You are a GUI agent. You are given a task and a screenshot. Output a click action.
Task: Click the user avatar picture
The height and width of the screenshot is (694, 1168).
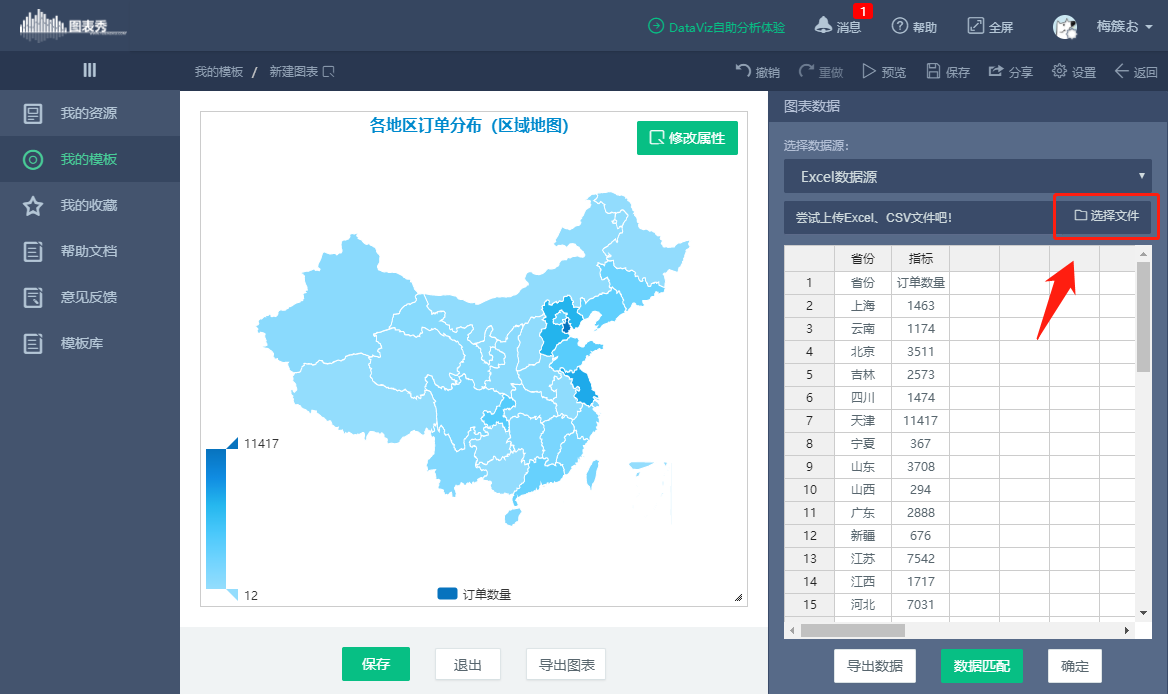pos(1064,27)
